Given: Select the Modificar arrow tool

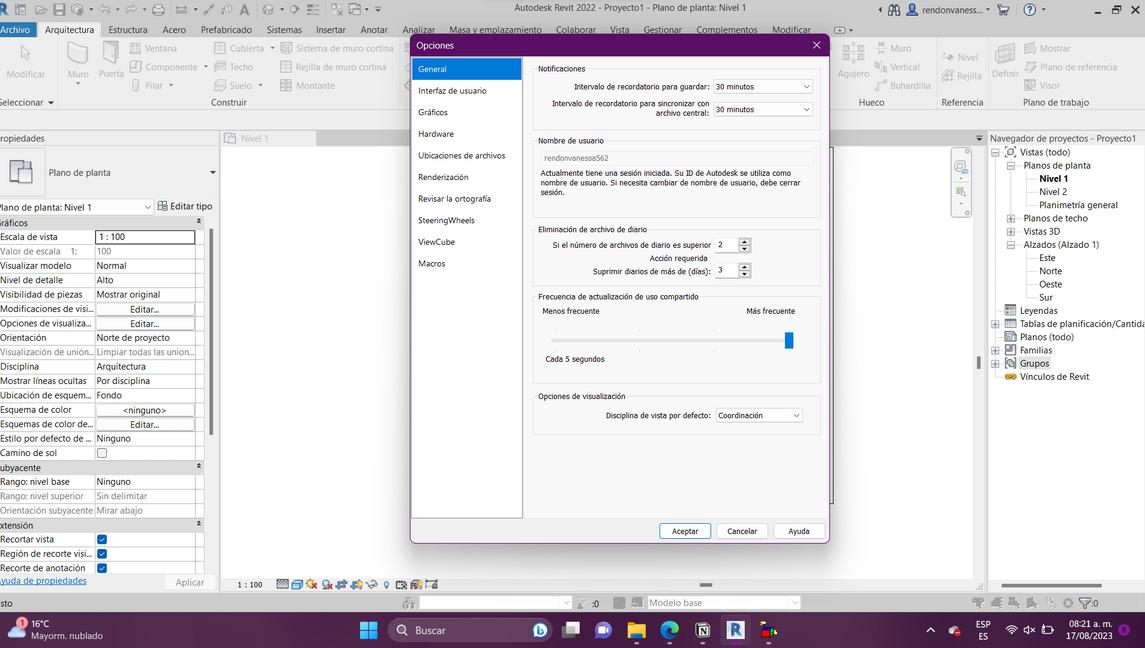Looking at the screenshot, I should click(x=26, y=53).
